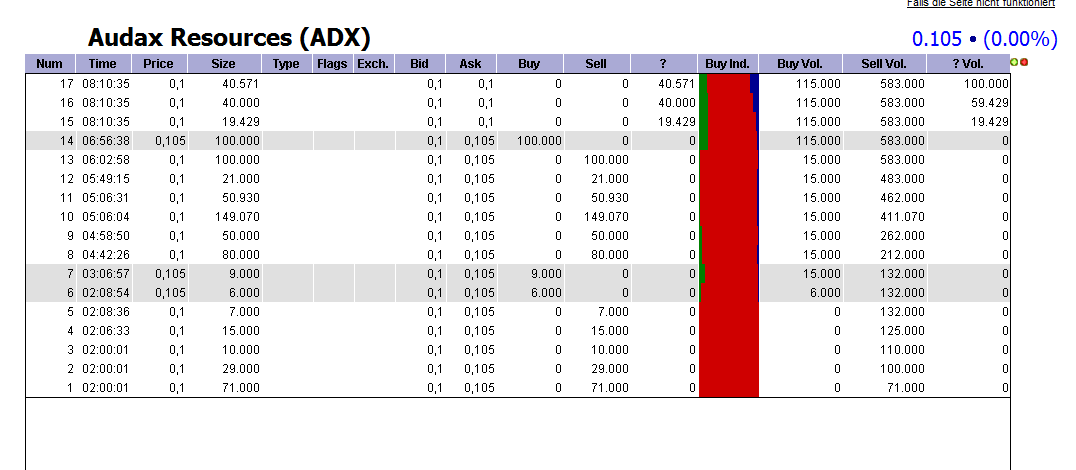
Task: Click the Buy Ind. bar in row 17
Action: [x=729, y=84]
